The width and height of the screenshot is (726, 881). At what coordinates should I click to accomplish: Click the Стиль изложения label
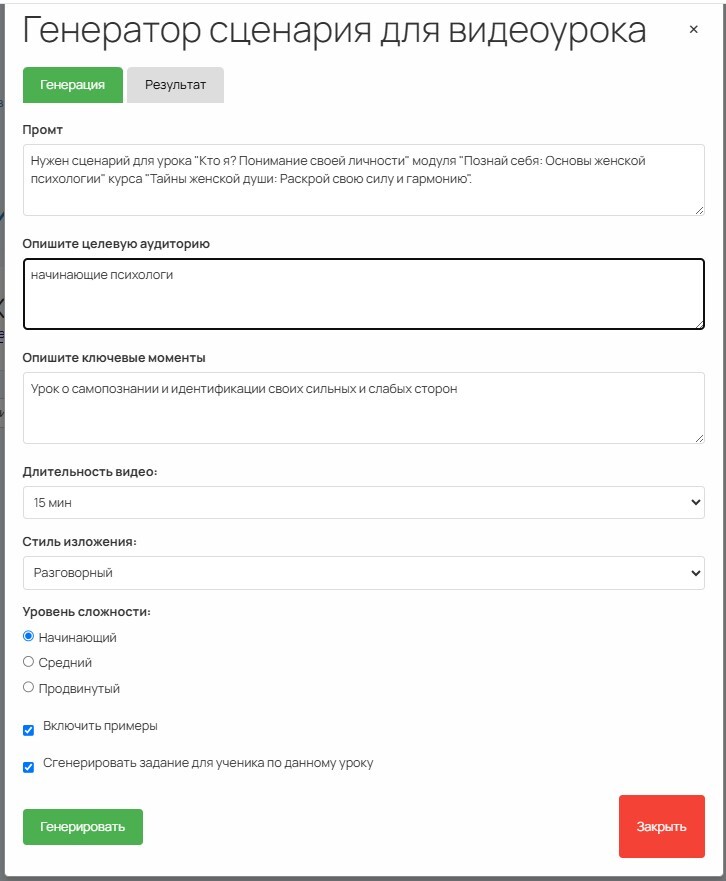80,541
